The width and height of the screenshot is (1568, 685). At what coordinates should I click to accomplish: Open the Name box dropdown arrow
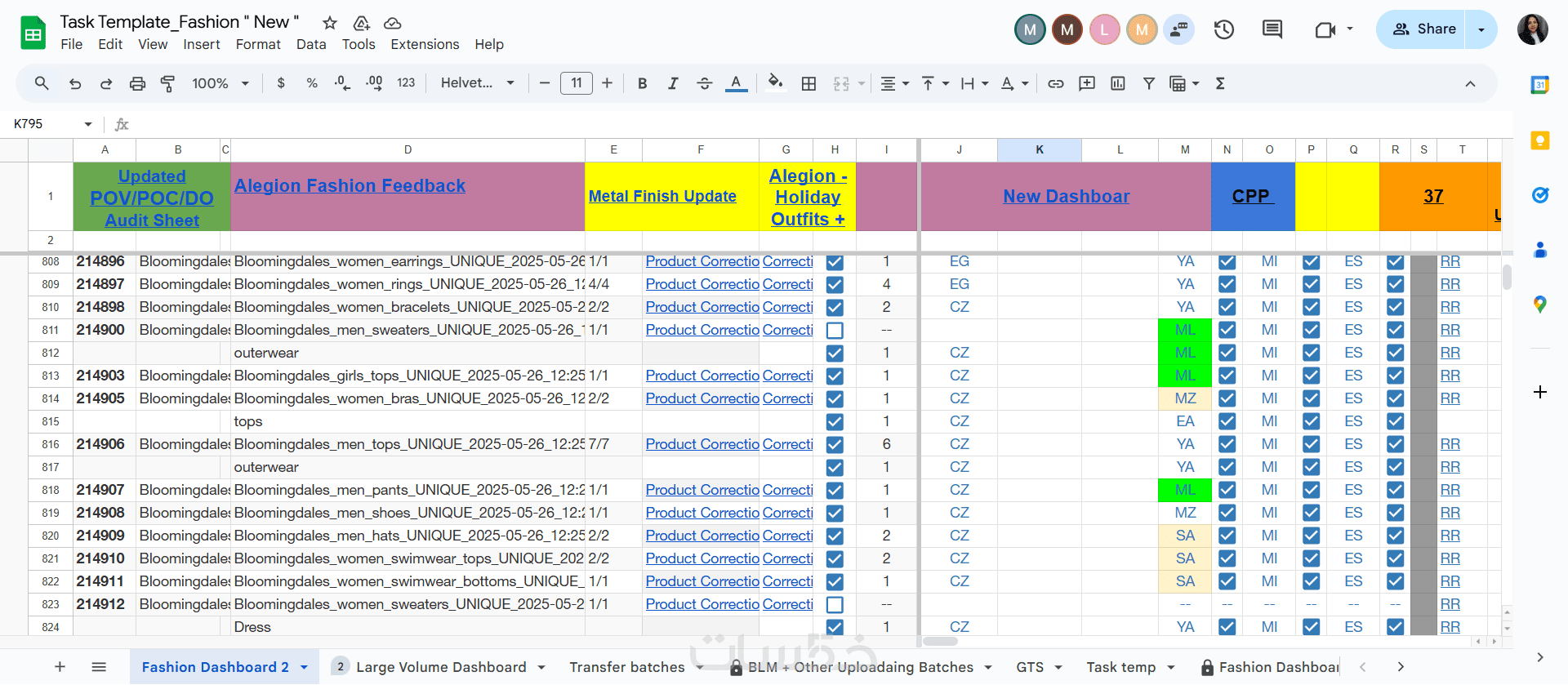(88, 124)
